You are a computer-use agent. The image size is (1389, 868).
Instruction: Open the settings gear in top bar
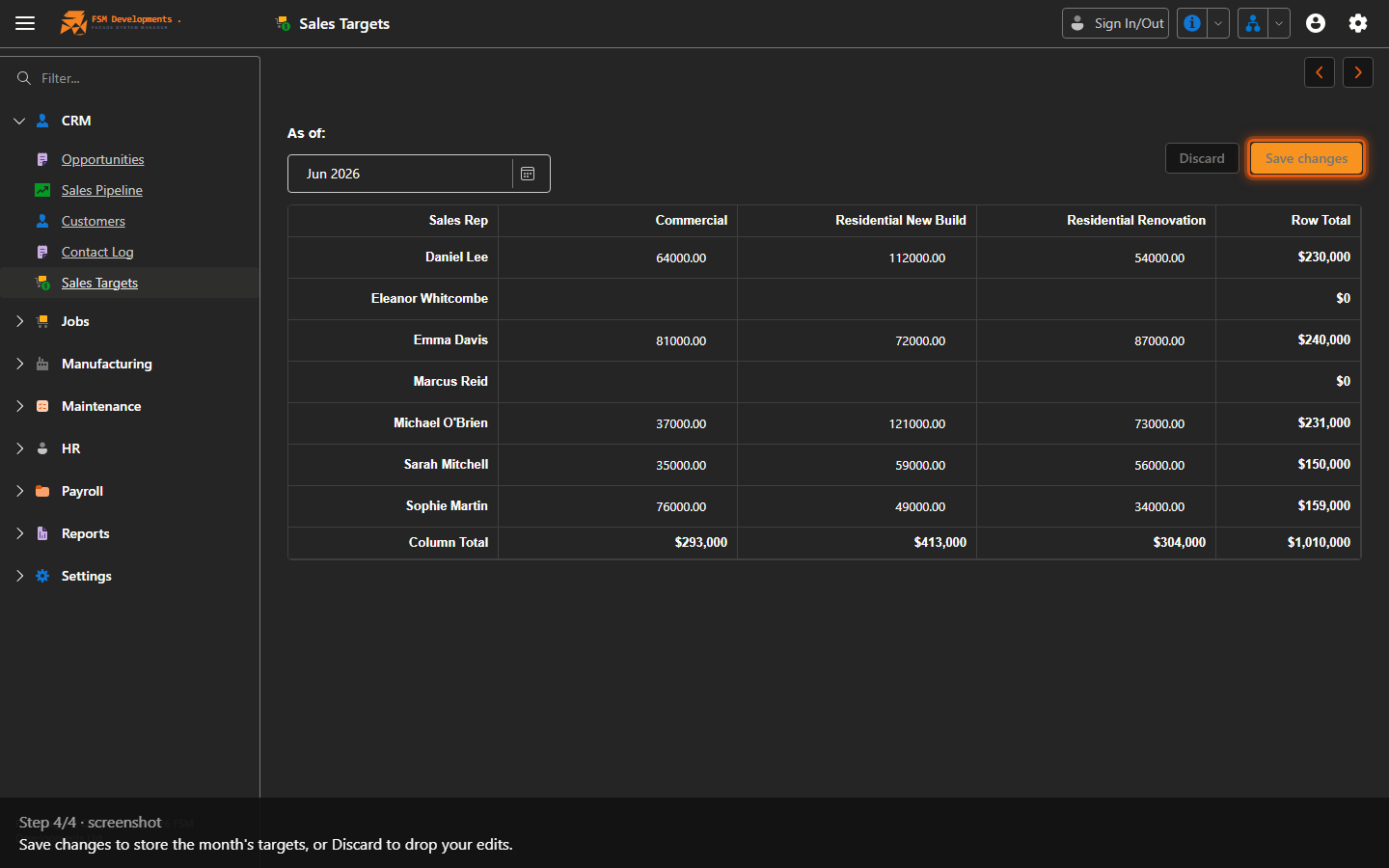coord(1358,23)
